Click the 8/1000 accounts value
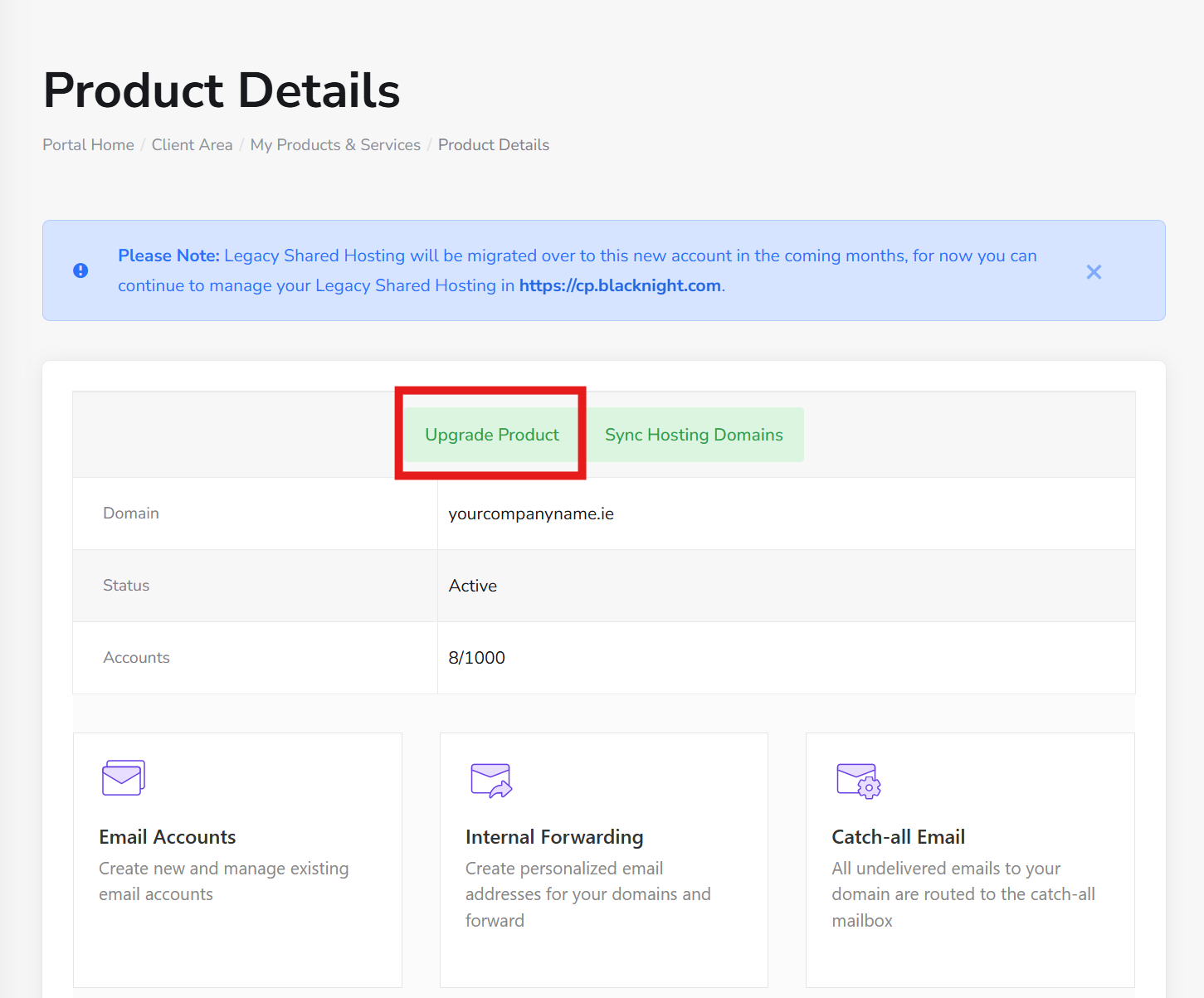Viewport: 1204px width, 998px height. coord(476,658)
